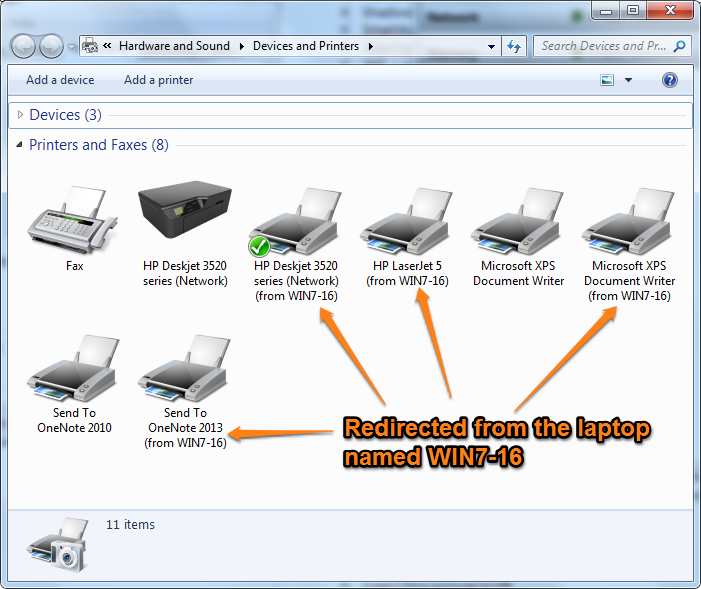701x589 pixels.
Task: Click the details pane printer and camera icon
Action: pyautogui.click(x=58, y=545)
